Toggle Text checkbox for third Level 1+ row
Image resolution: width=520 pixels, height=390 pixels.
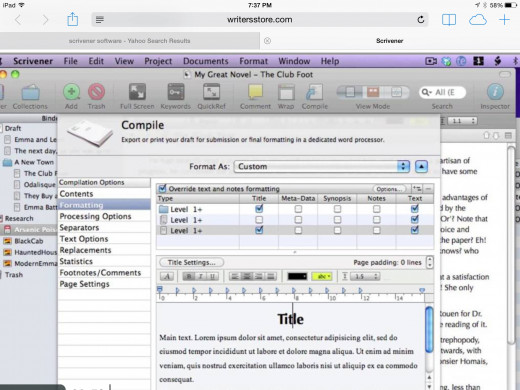(415, 230)
